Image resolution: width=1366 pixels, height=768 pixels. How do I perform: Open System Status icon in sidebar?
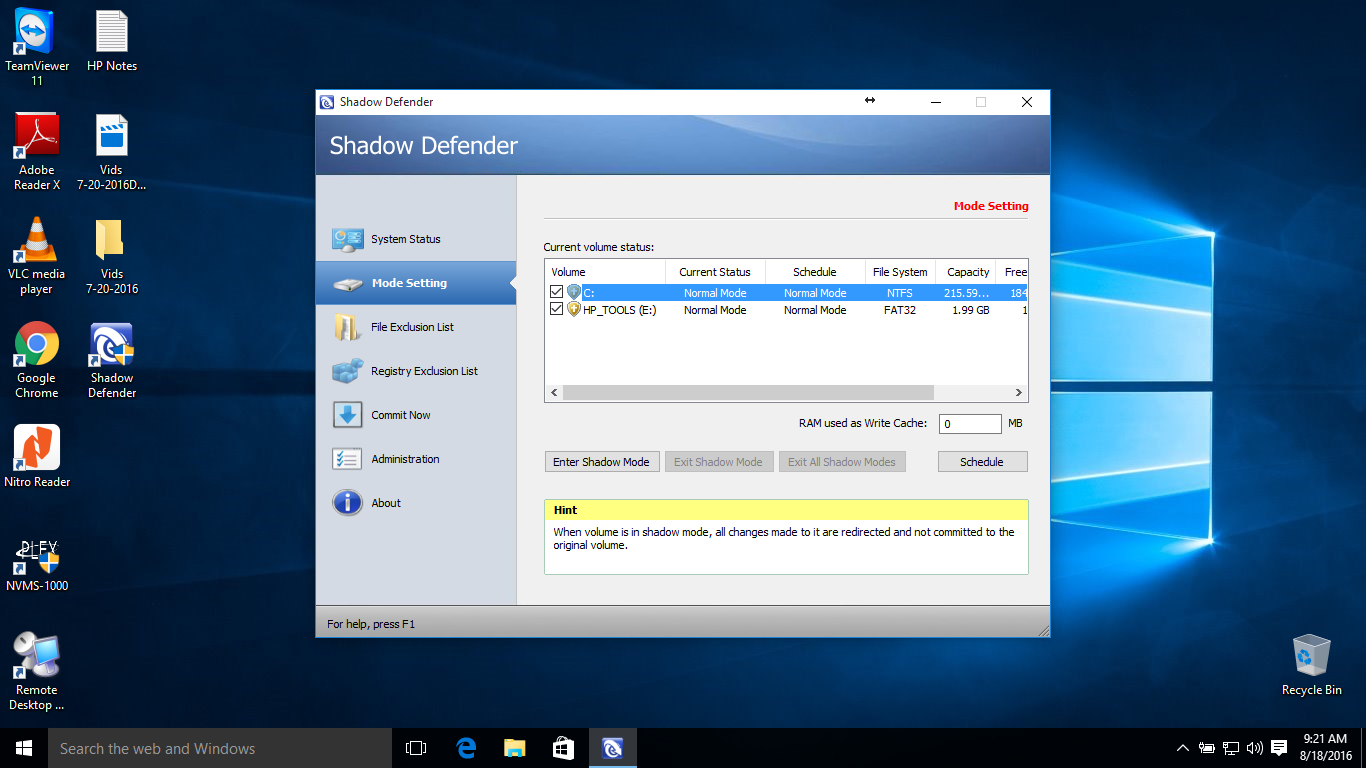click(347, 240)
